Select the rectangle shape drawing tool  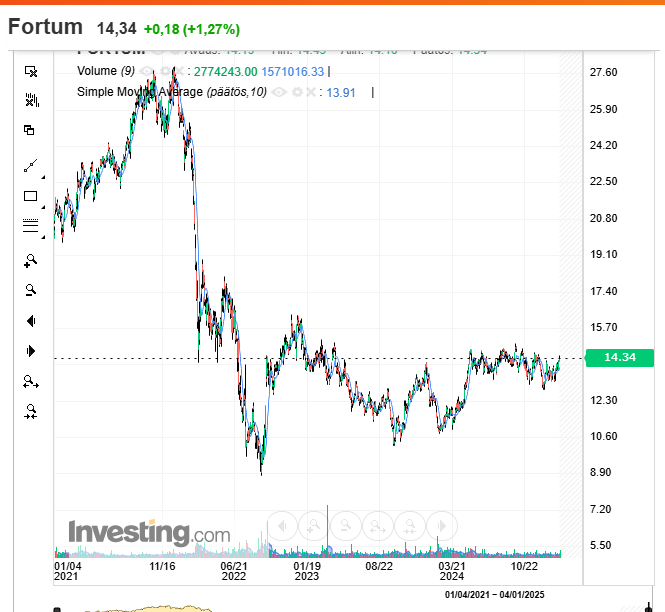tap(31, 196)
